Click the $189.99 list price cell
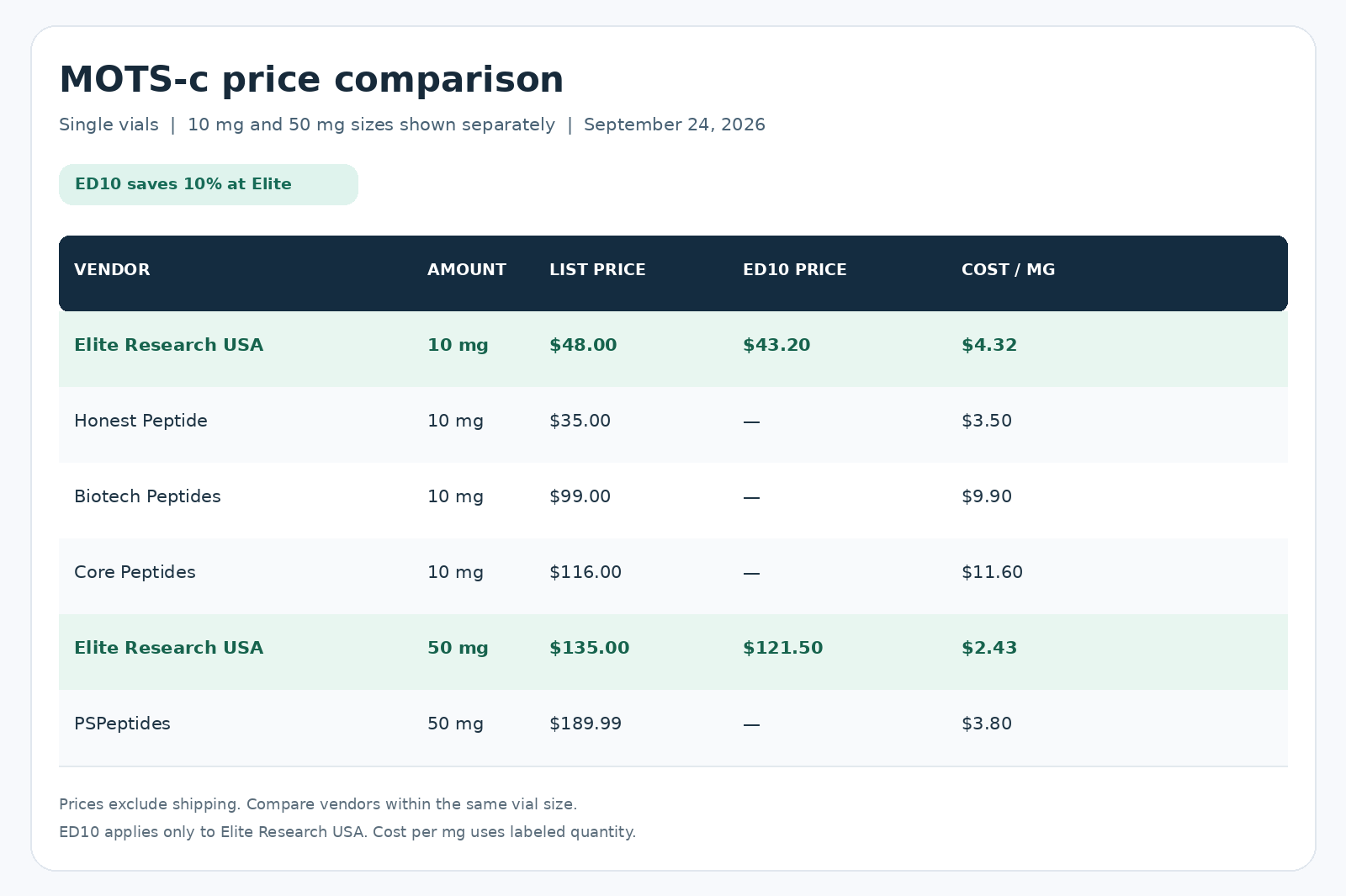 pos(586,724)
